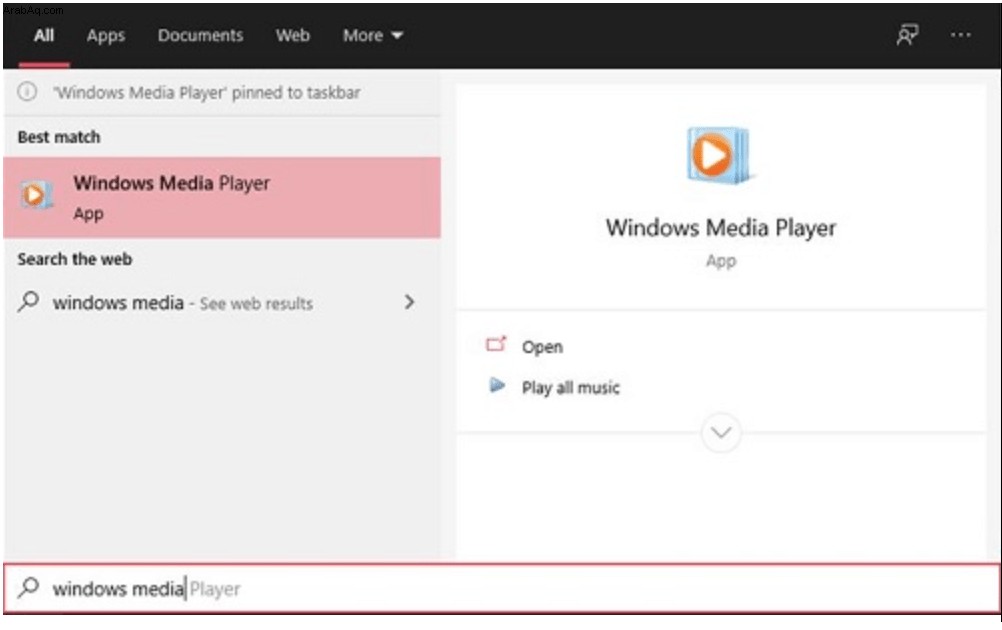Select the Documents search tab

click(x=200, y=36)
